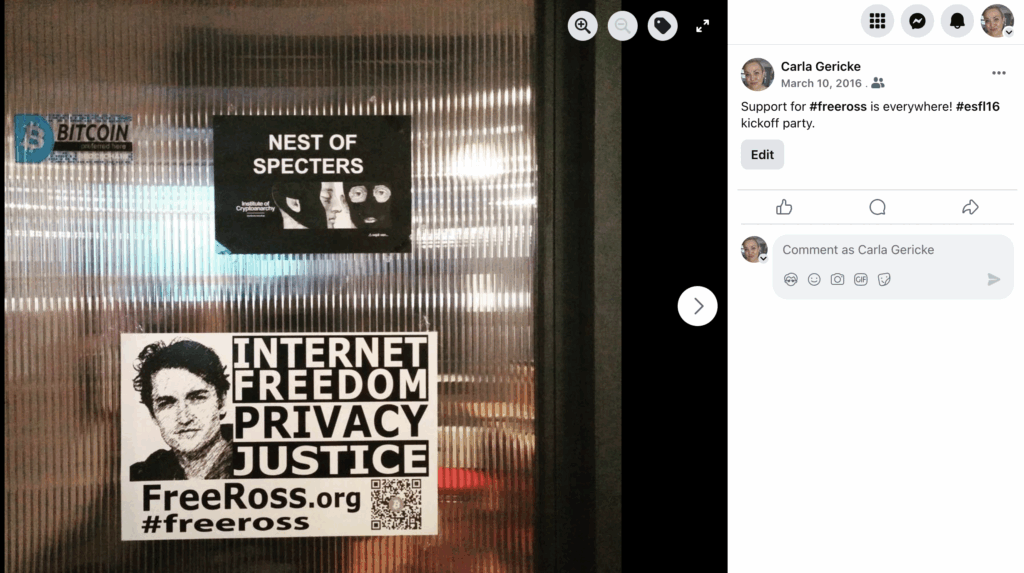Enter fullscreen photo view

pos(702,26)
